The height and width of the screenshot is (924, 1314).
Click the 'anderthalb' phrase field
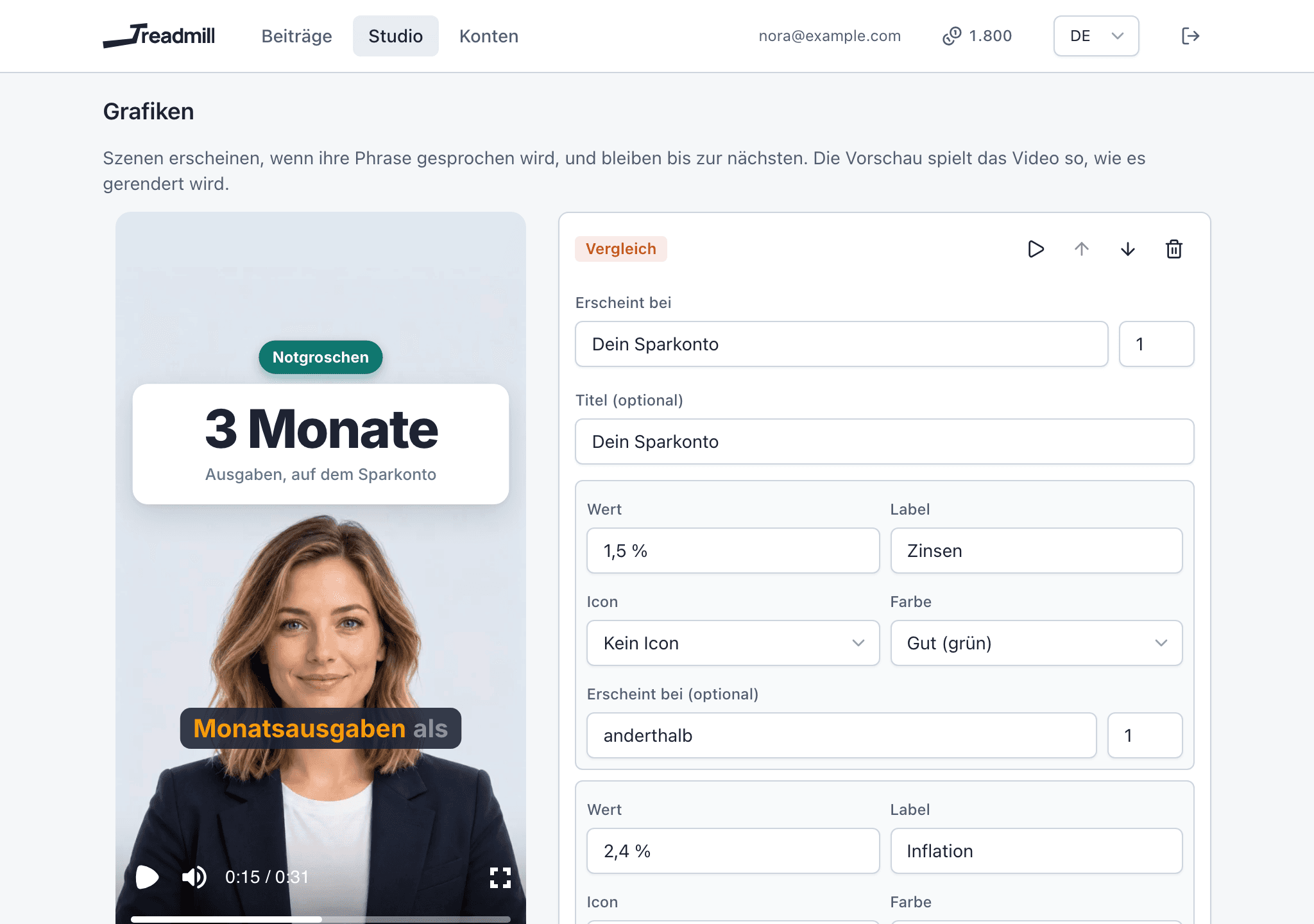tap(841, 735)
